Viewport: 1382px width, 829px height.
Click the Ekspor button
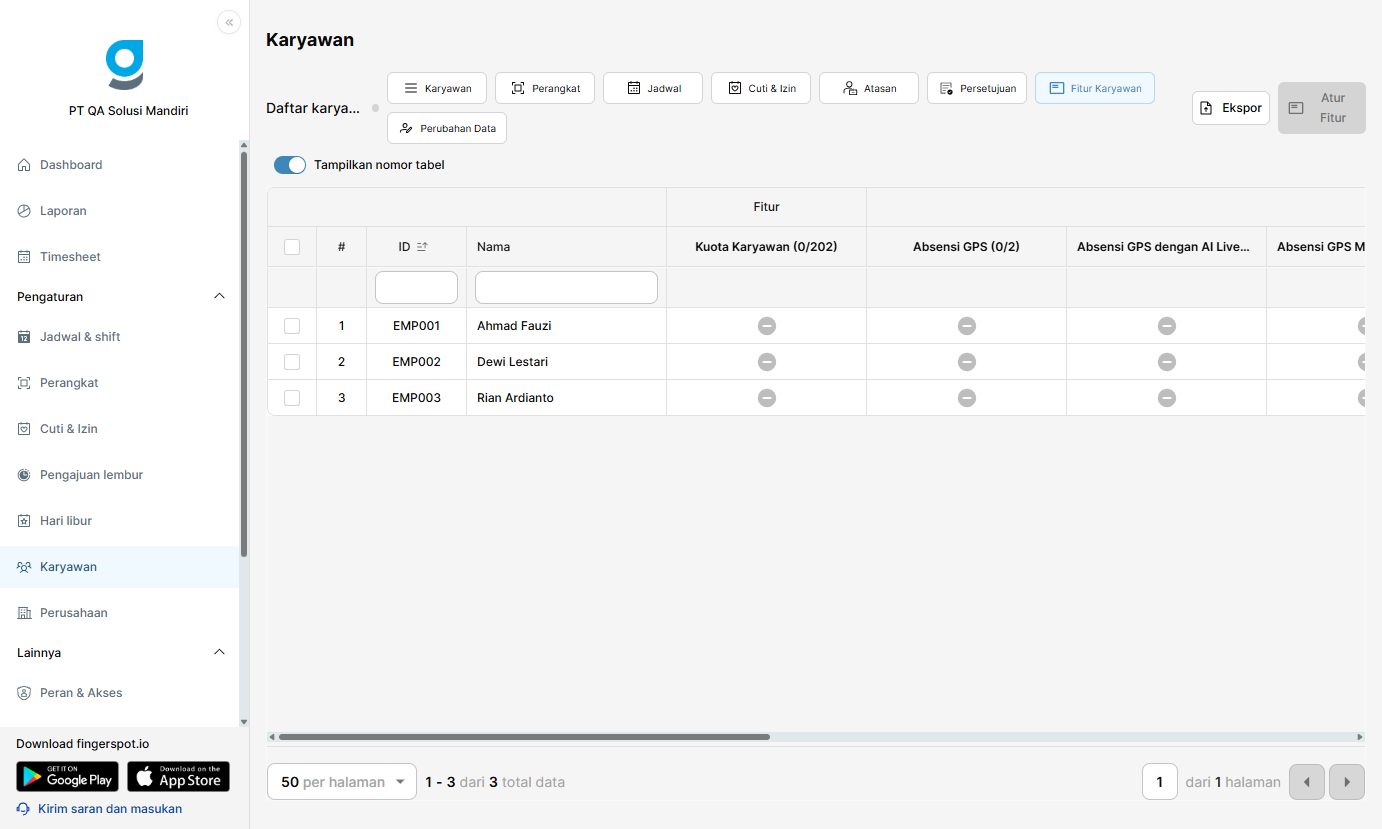pos(1231,108)
